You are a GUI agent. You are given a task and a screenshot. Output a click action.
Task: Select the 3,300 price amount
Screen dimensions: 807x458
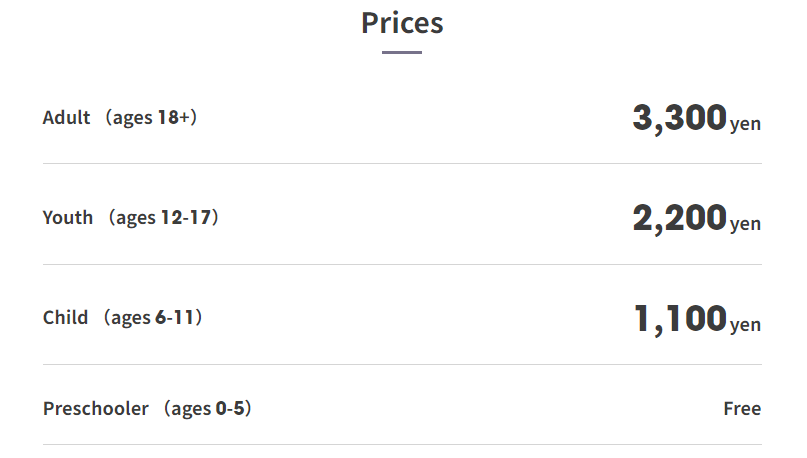coord(679,118)
